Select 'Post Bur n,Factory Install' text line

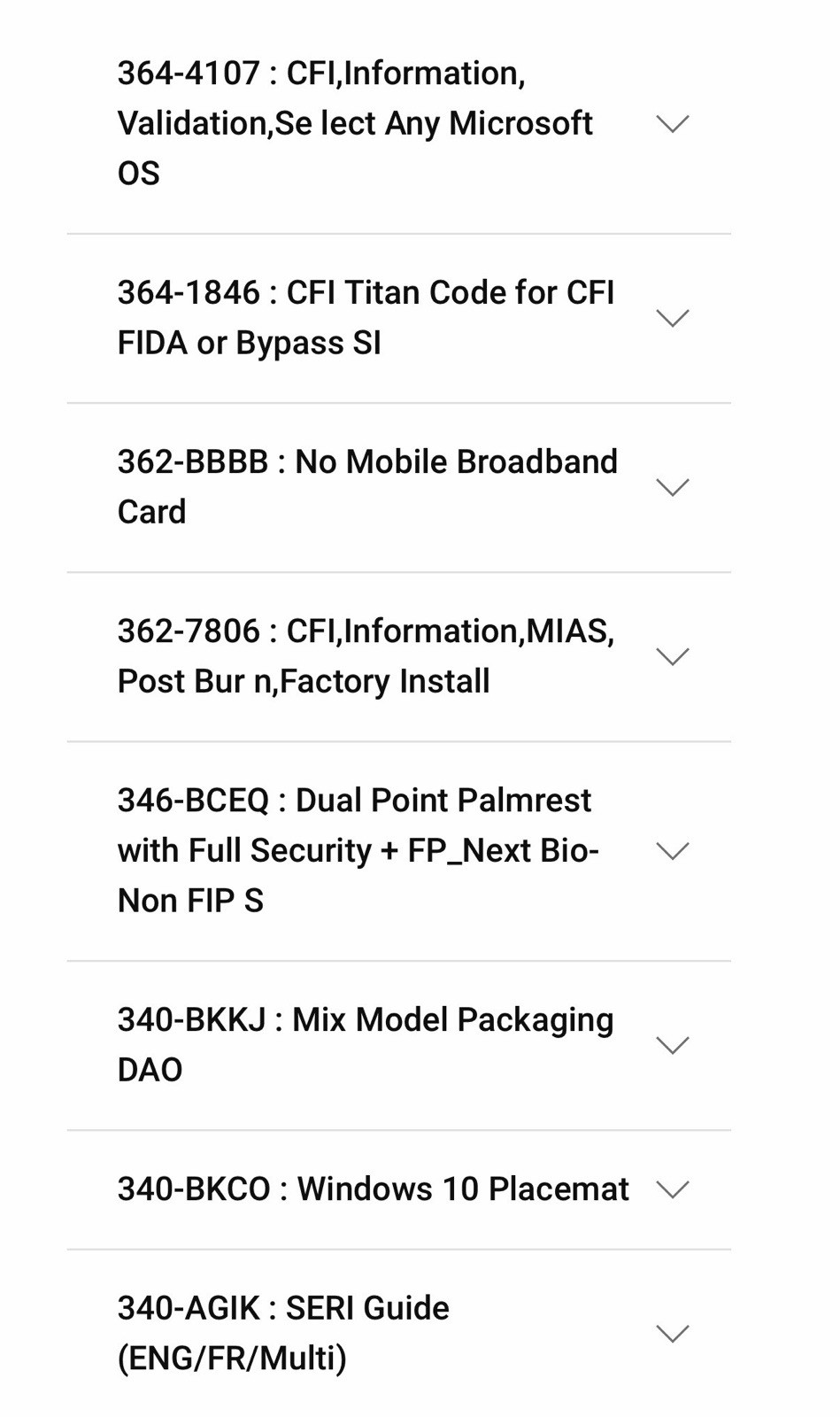tap(304, 681)
